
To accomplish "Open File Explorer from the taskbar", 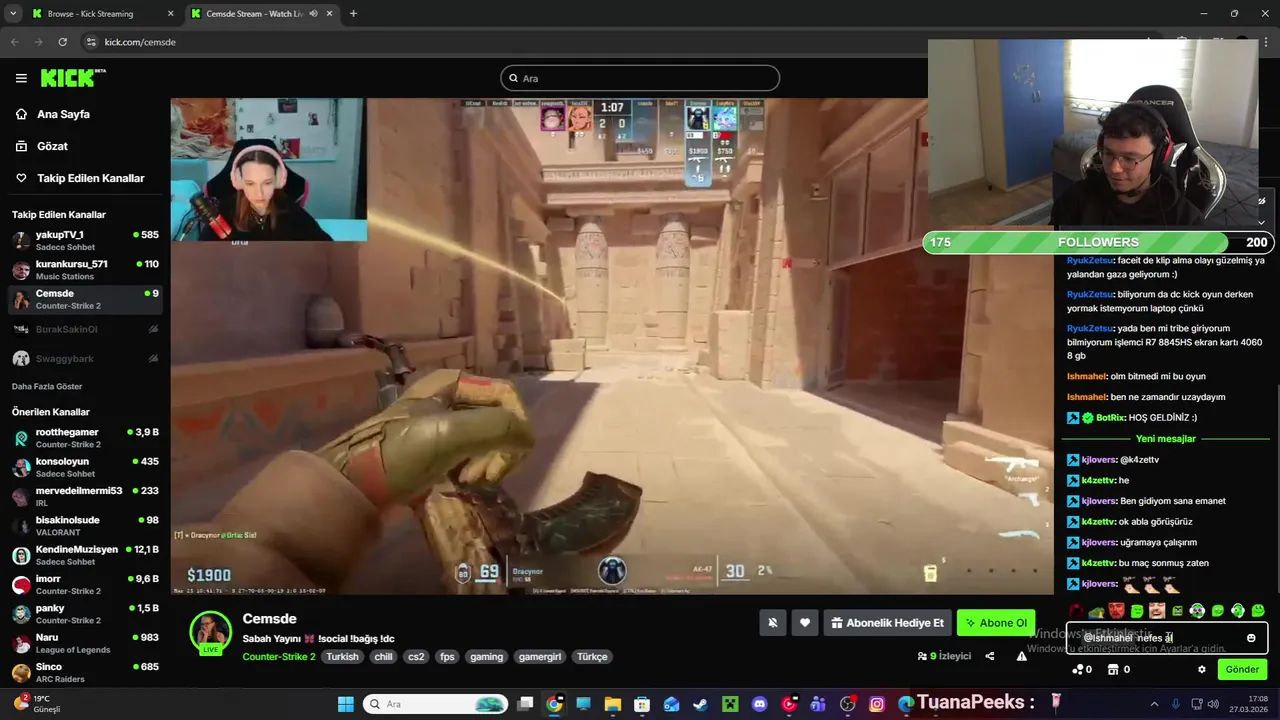I will [612, 704].
